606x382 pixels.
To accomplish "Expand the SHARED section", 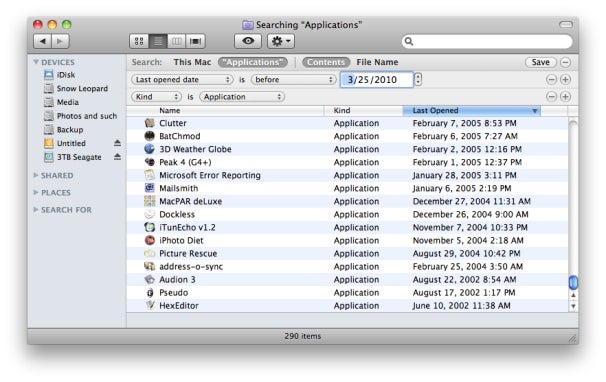I will [x=36, y=175].
